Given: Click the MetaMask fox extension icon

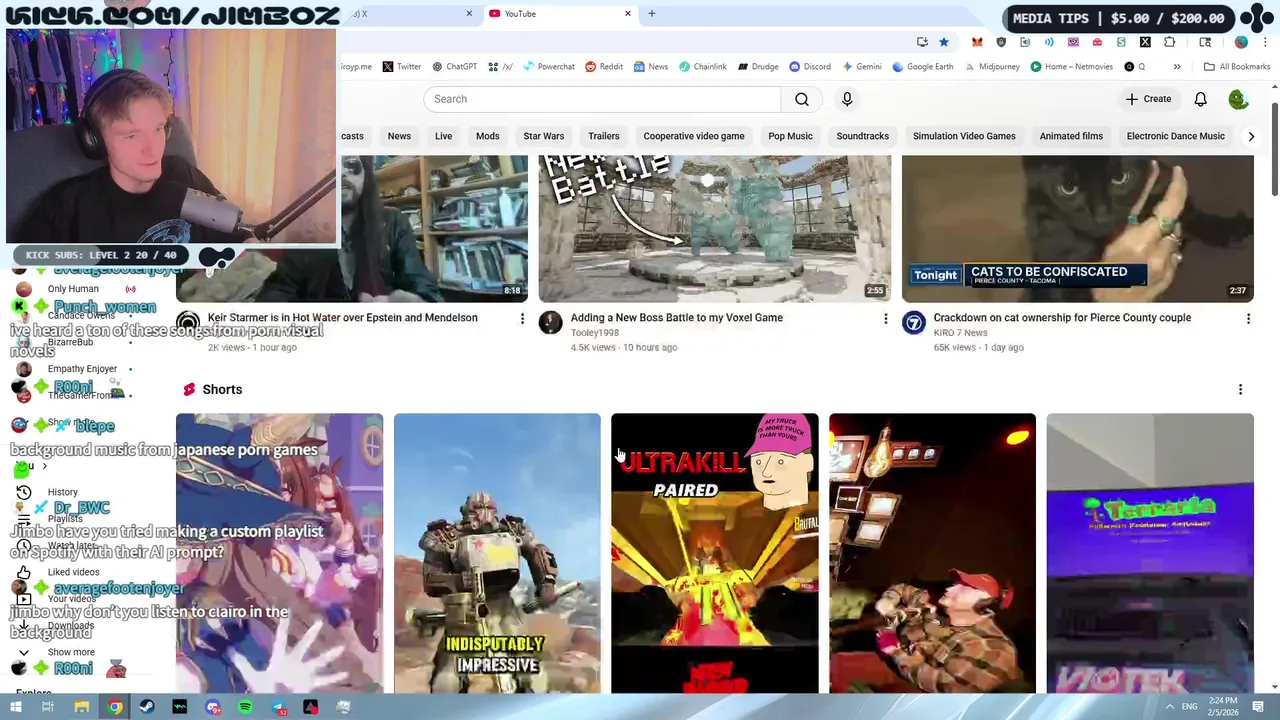Looking at the screenshot, I should pos(977,42).
